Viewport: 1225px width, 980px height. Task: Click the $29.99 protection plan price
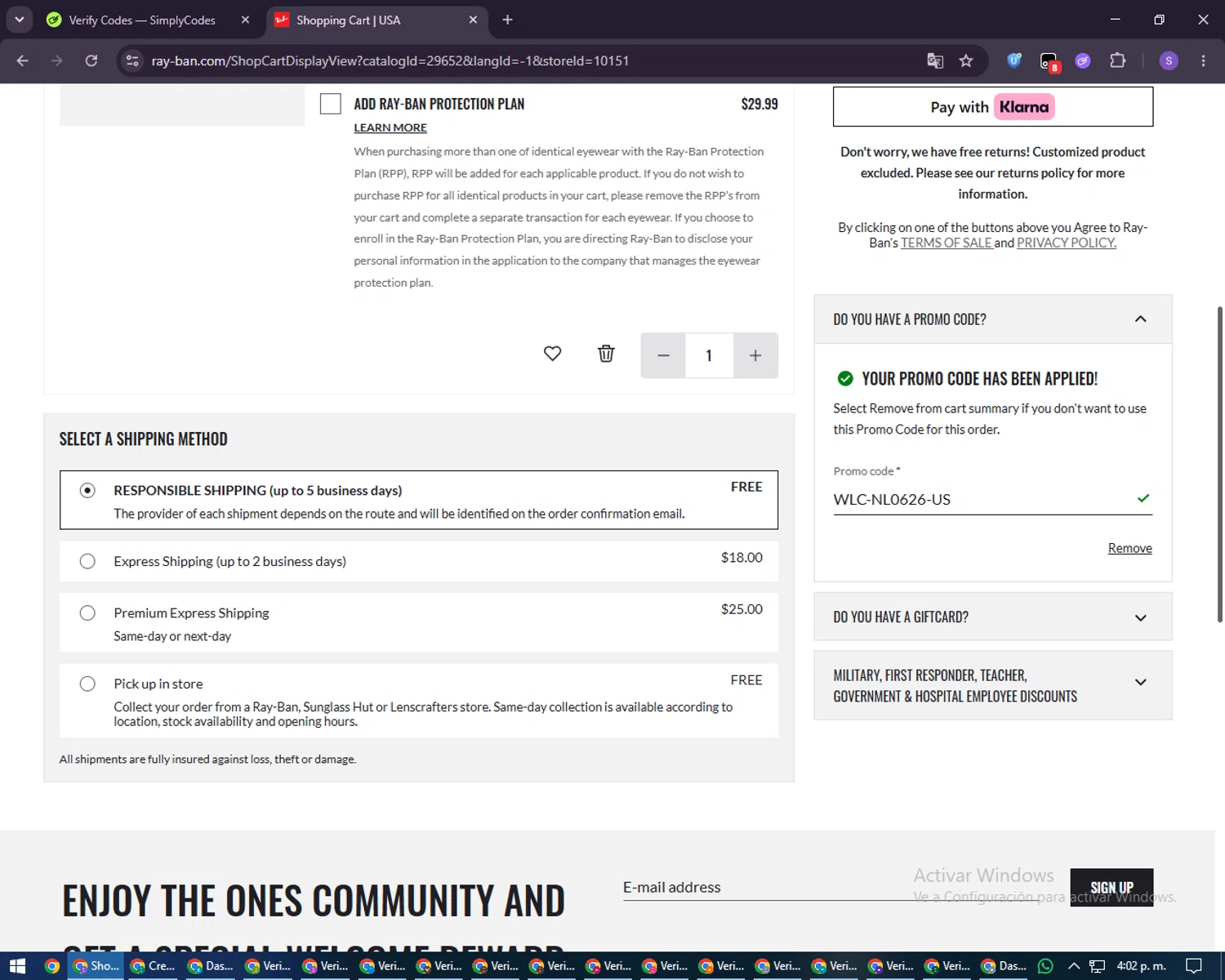(759, 104)
